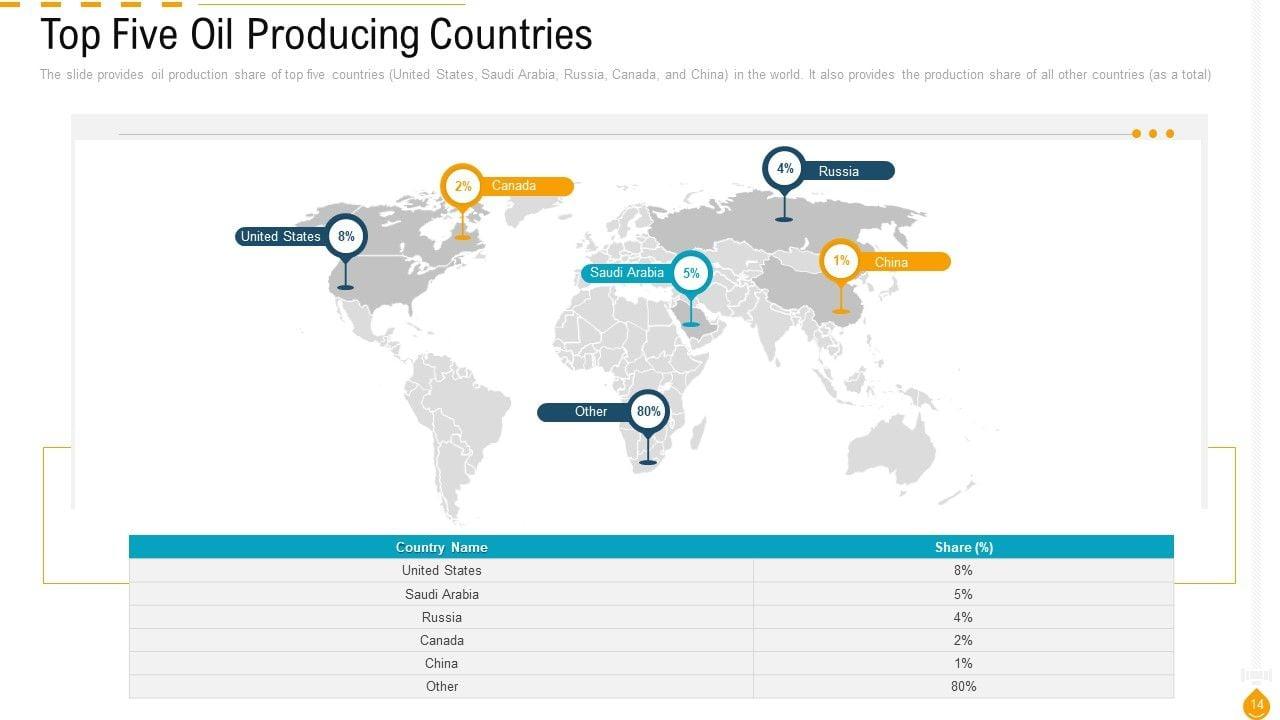Select the Saudi Arabia label on map
Image resolution: width=1280 pixels, height=720 pixels.
pos(627,273)
